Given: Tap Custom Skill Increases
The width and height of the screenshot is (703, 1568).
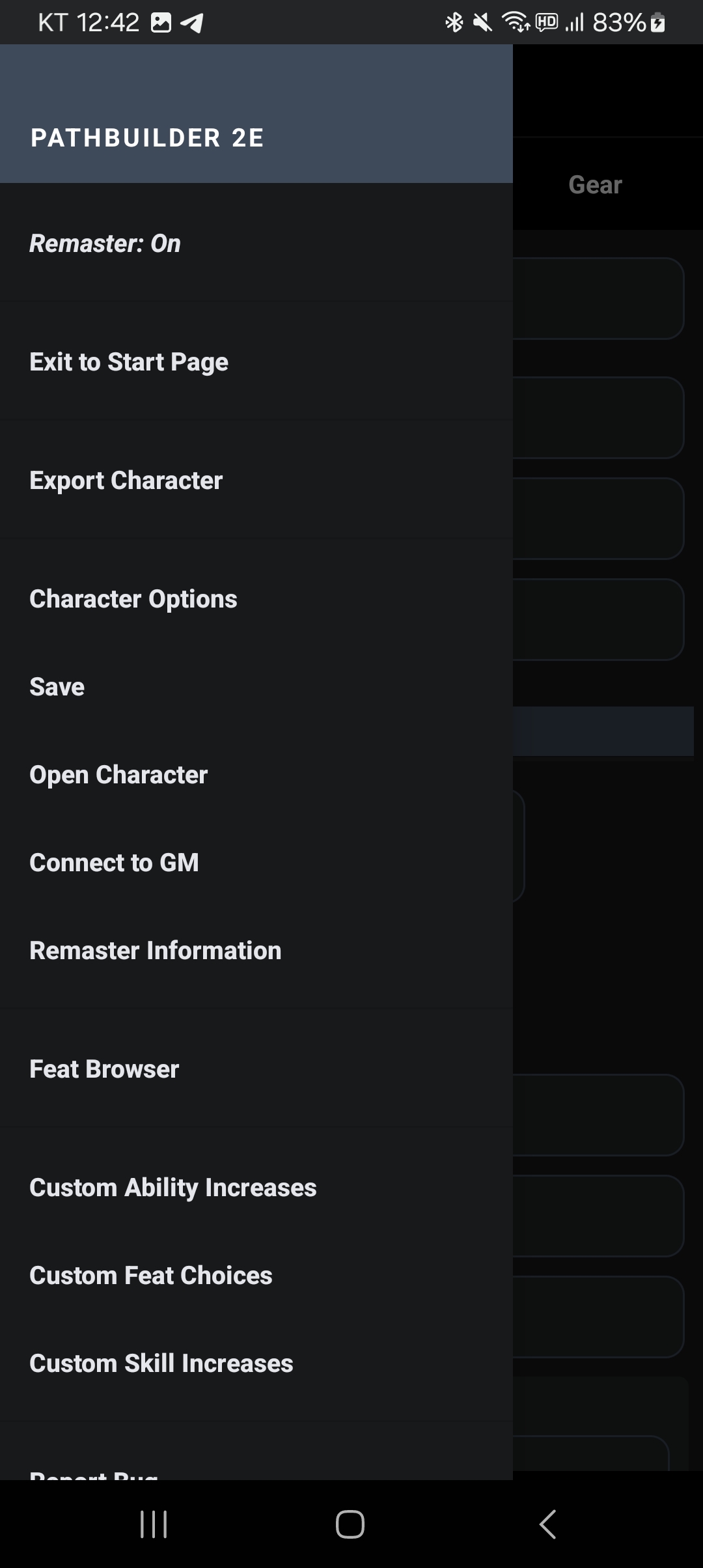Looking at the screenshot, I should (x=161, y=1364).
